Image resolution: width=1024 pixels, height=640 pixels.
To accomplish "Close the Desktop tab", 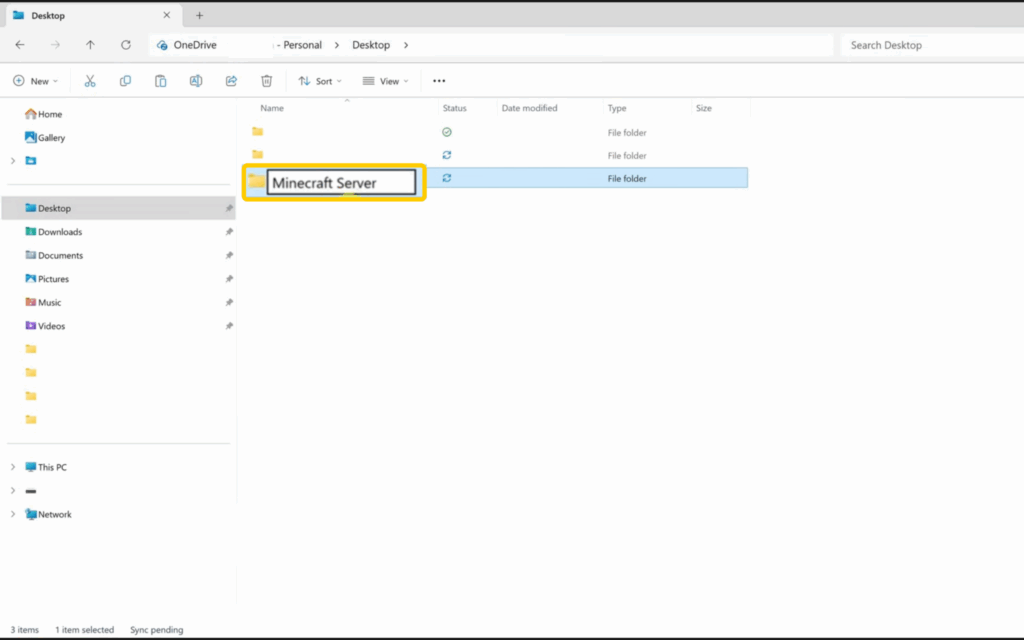I will click(167, 15).
